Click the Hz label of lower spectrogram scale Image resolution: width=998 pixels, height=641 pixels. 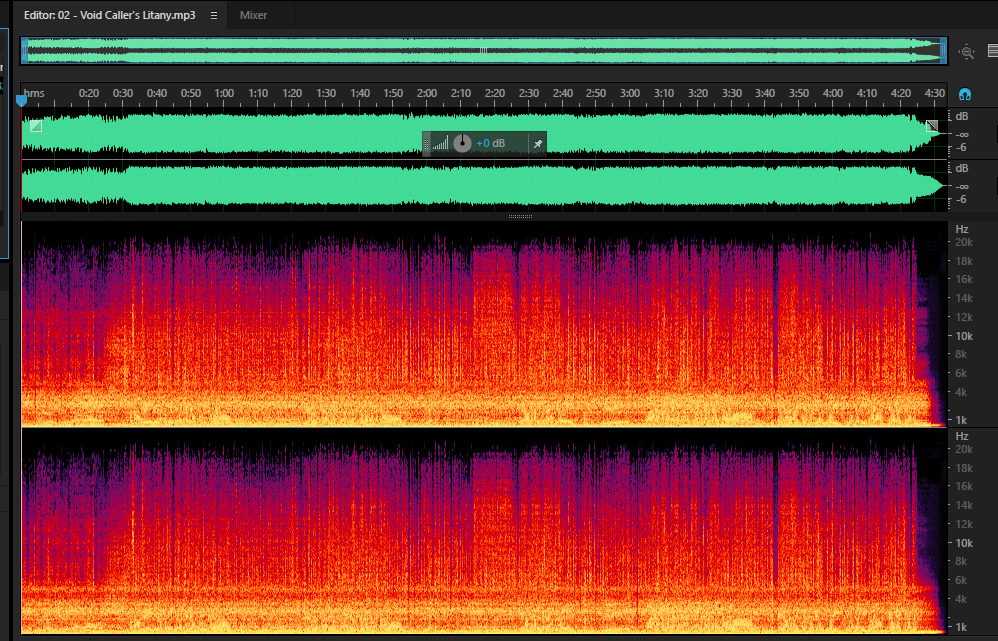(x=962, y=436)
